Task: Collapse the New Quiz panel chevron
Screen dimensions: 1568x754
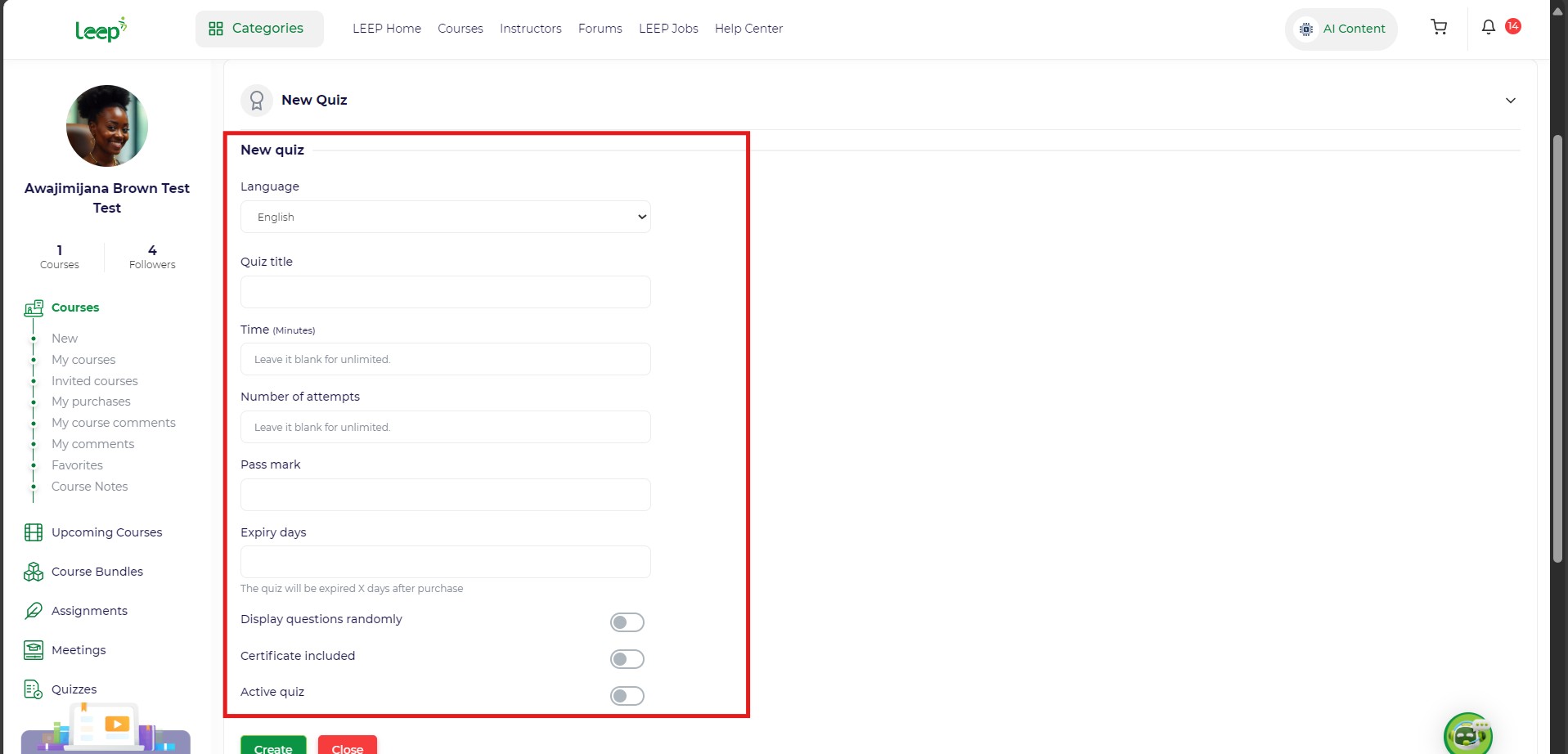Action: 1510,101
